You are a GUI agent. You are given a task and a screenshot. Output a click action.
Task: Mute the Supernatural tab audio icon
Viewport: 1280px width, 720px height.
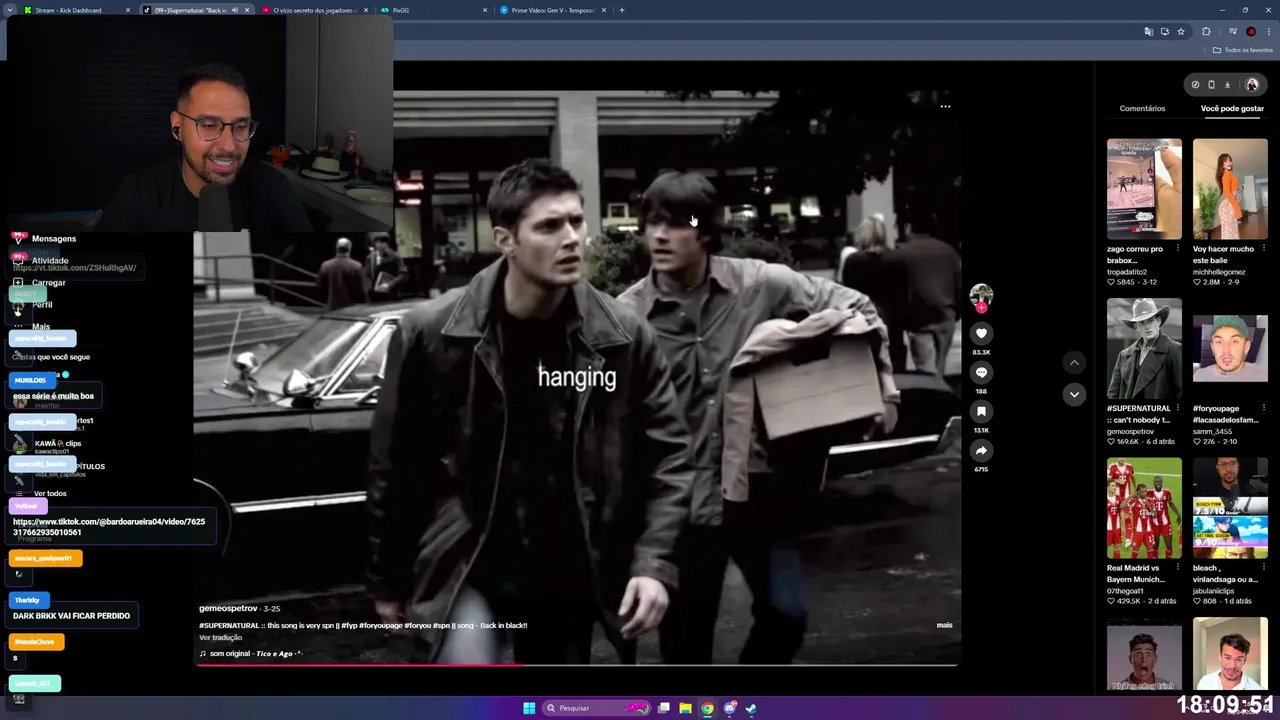pos(235,10)
